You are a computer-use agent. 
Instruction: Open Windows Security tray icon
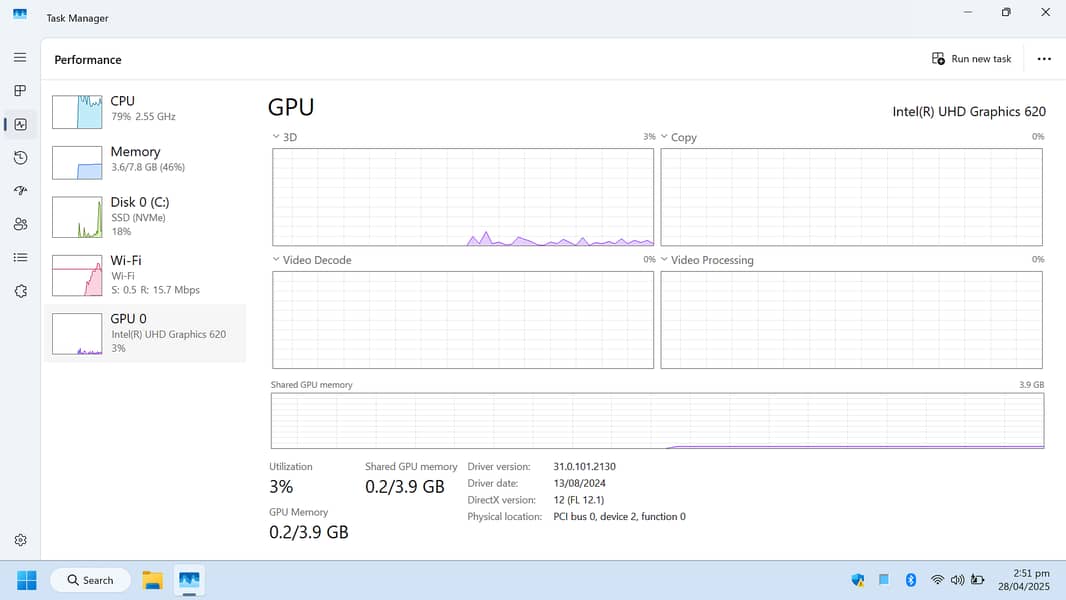pos(858,580)
